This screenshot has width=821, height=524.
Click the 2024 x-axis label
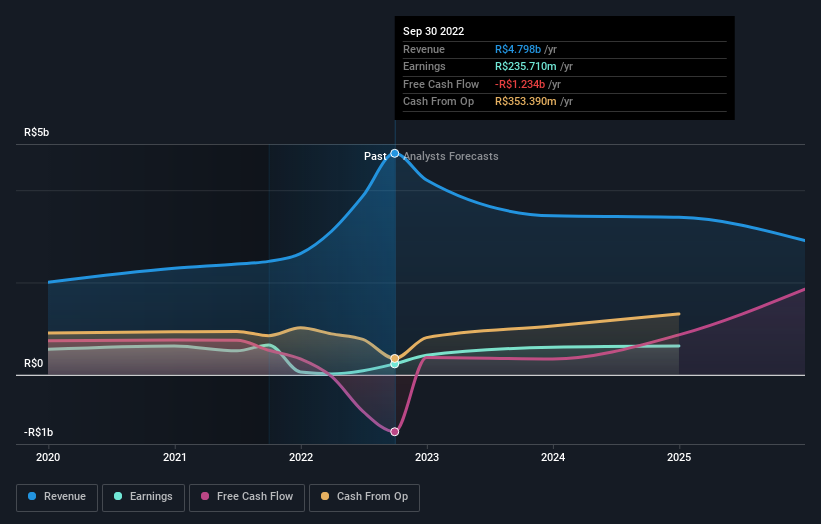coord(553,457)
